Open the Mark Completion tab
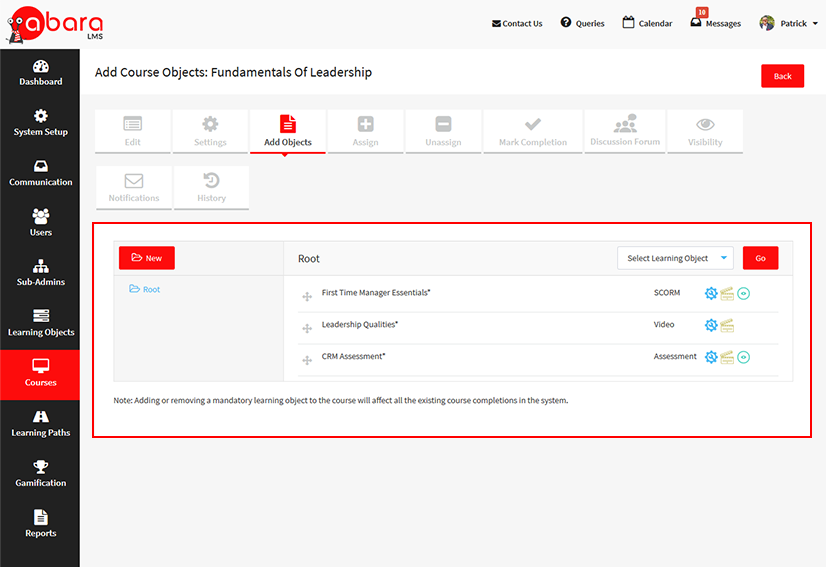The height and width of the screenshot is (567, 826). [x=533, y=131]
